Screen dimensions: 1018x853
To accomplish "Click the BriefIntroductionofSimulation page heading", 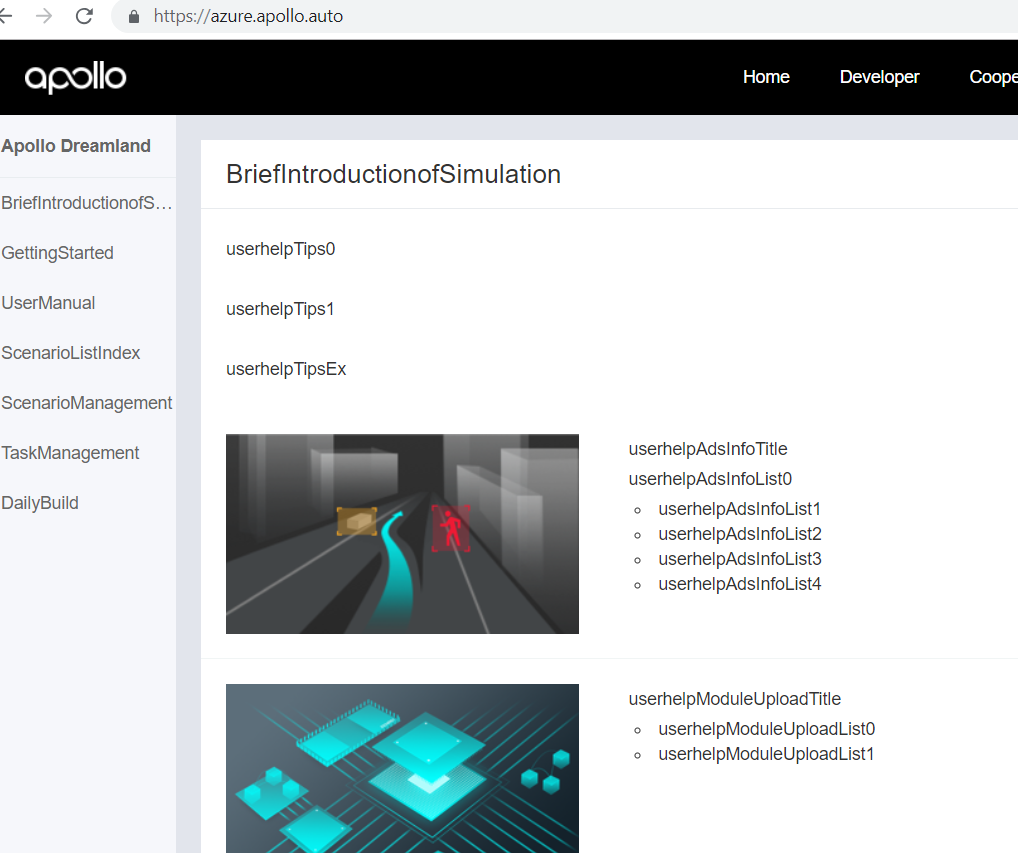I will click(393, 175).
